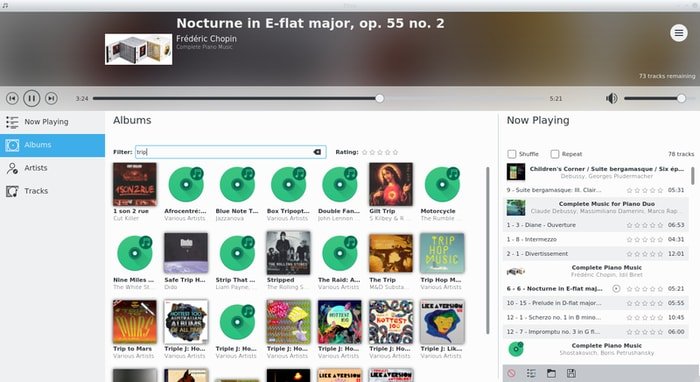700x382 pixels.
Task: Click the Frédéric Chopin artist name in header
Action: pos(206,39)
